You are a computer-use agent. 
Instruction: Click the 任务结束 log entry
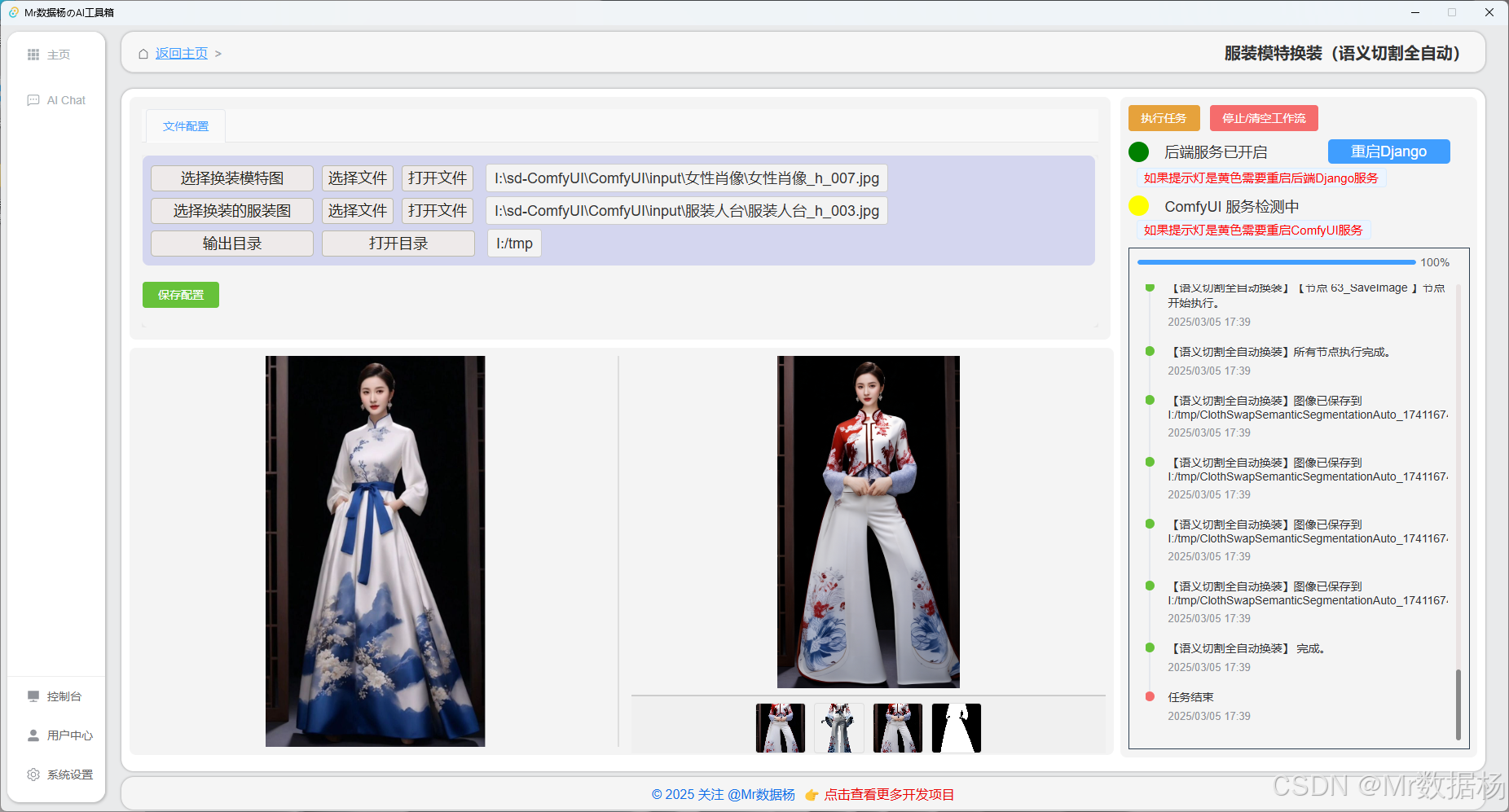pos(1190,697)
